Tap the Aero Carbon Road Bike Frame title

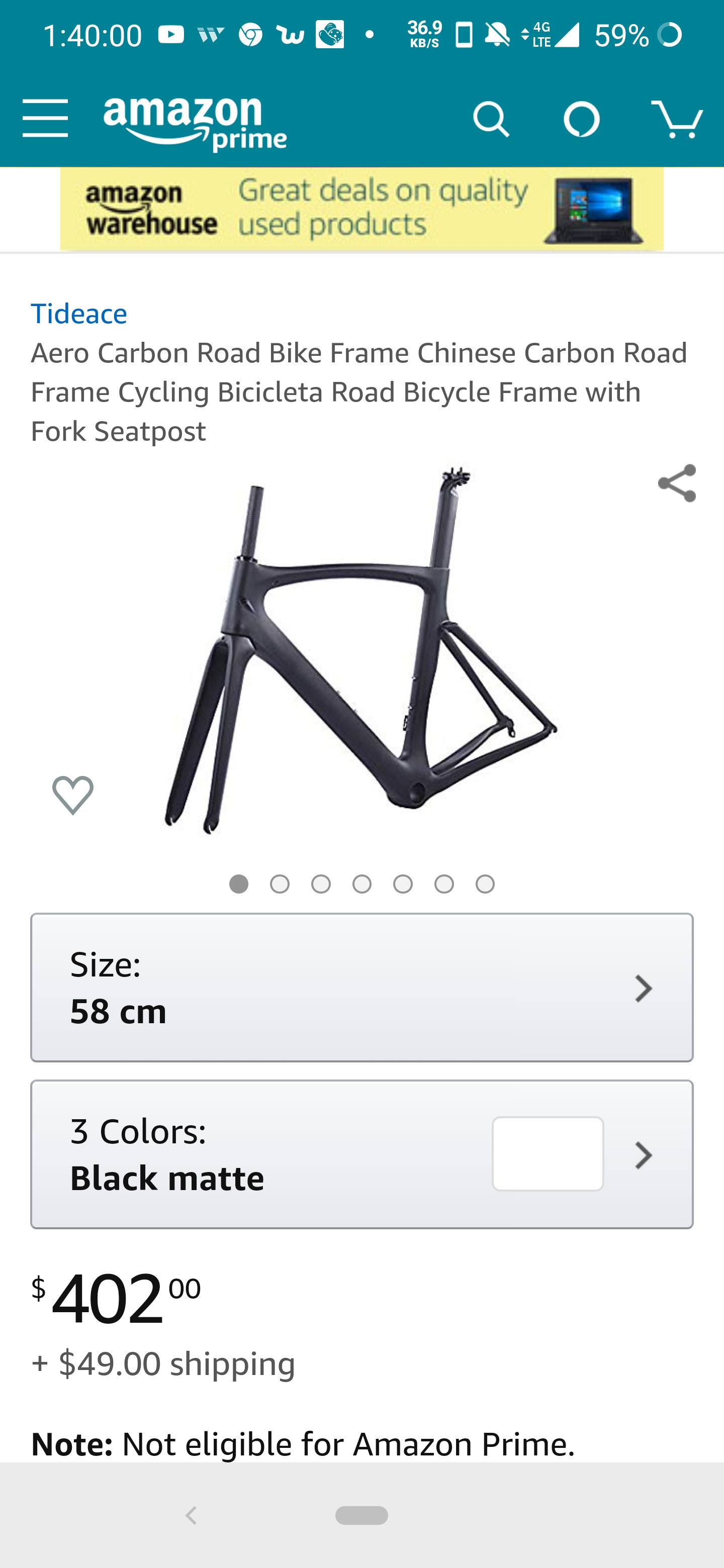point(359,392)
